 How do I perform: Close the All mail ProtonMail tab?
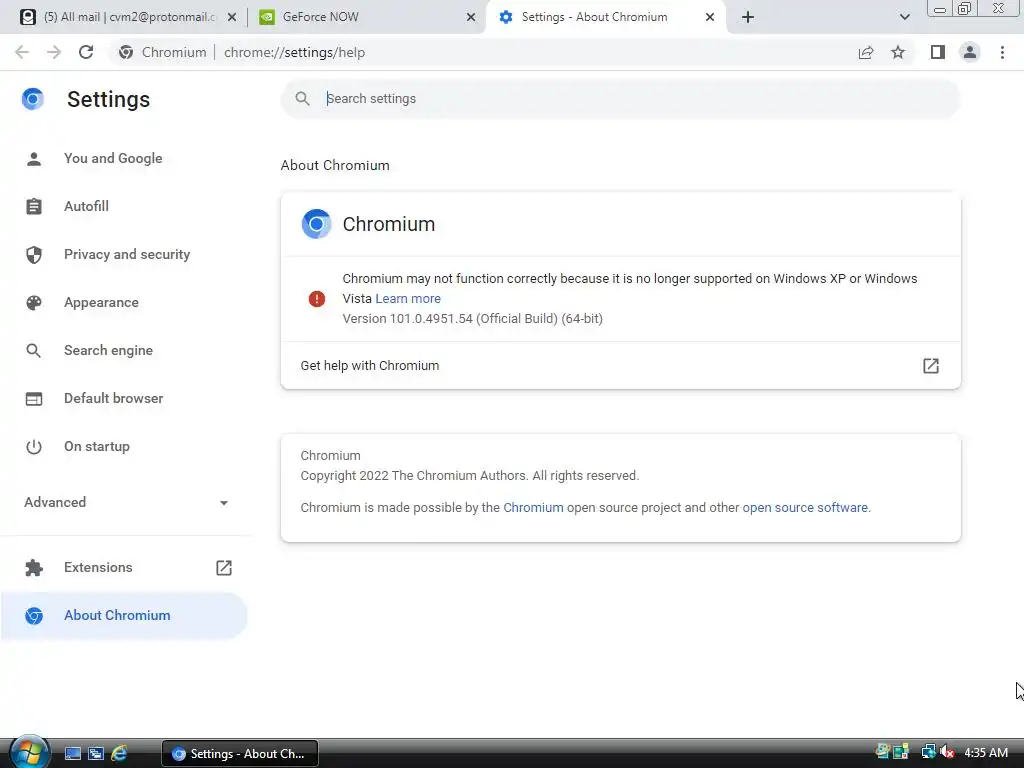[232, 17]
